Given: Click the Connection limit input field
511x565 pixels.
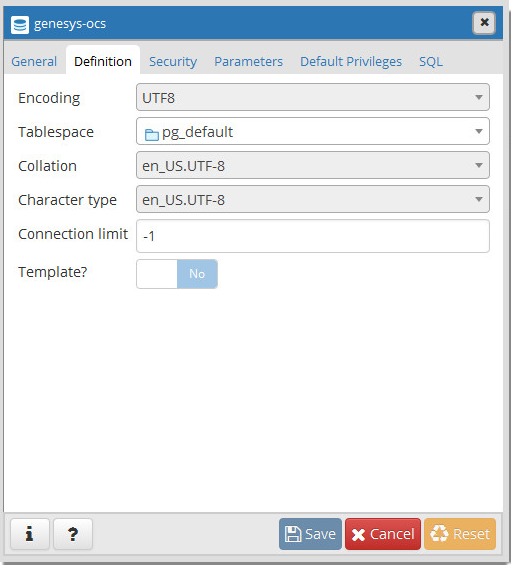Looking at the screenshot, I should [313, 236].
